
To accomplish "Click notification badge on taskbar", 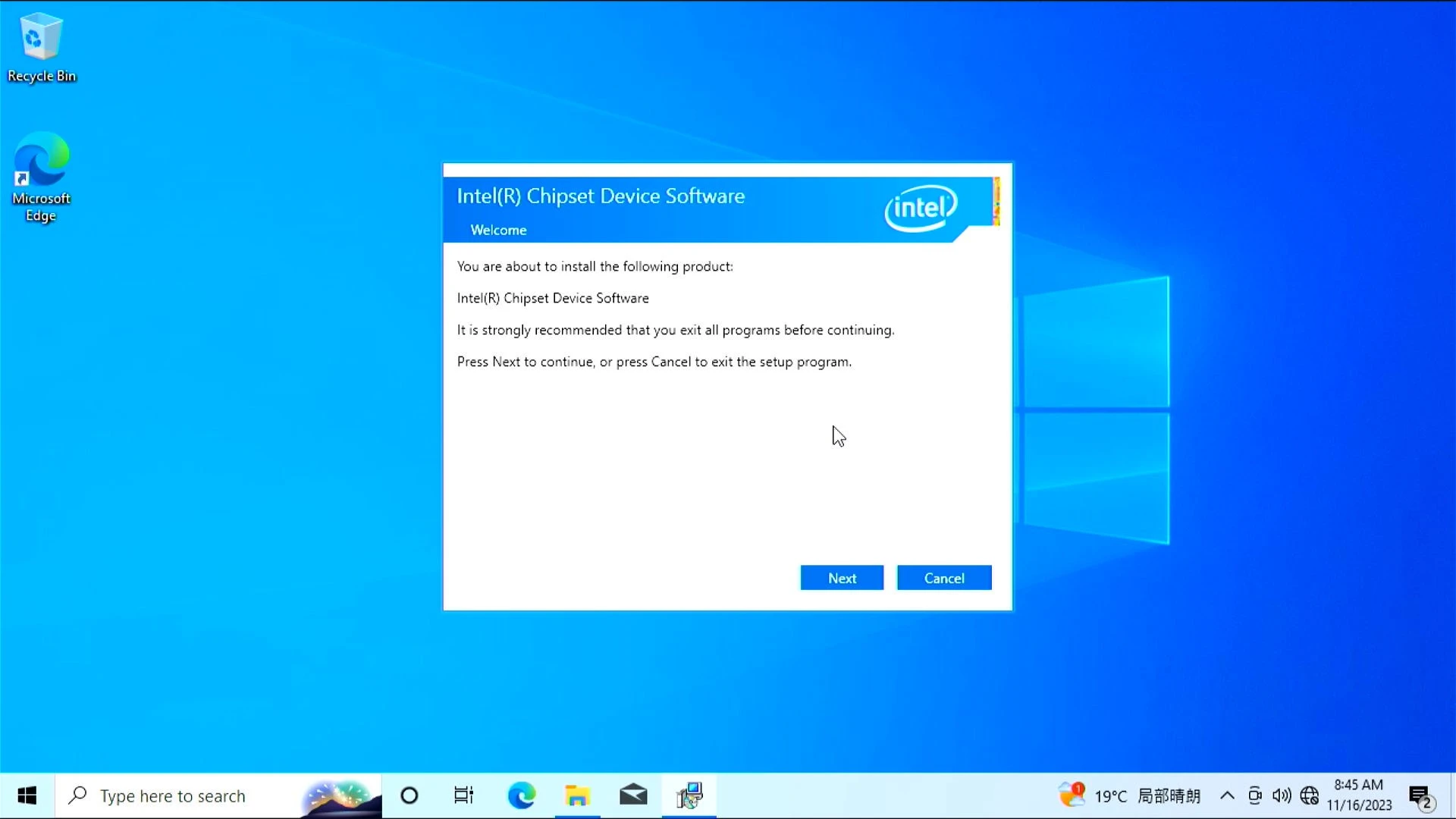I will pyautogui.click(x=1421, y=795).
